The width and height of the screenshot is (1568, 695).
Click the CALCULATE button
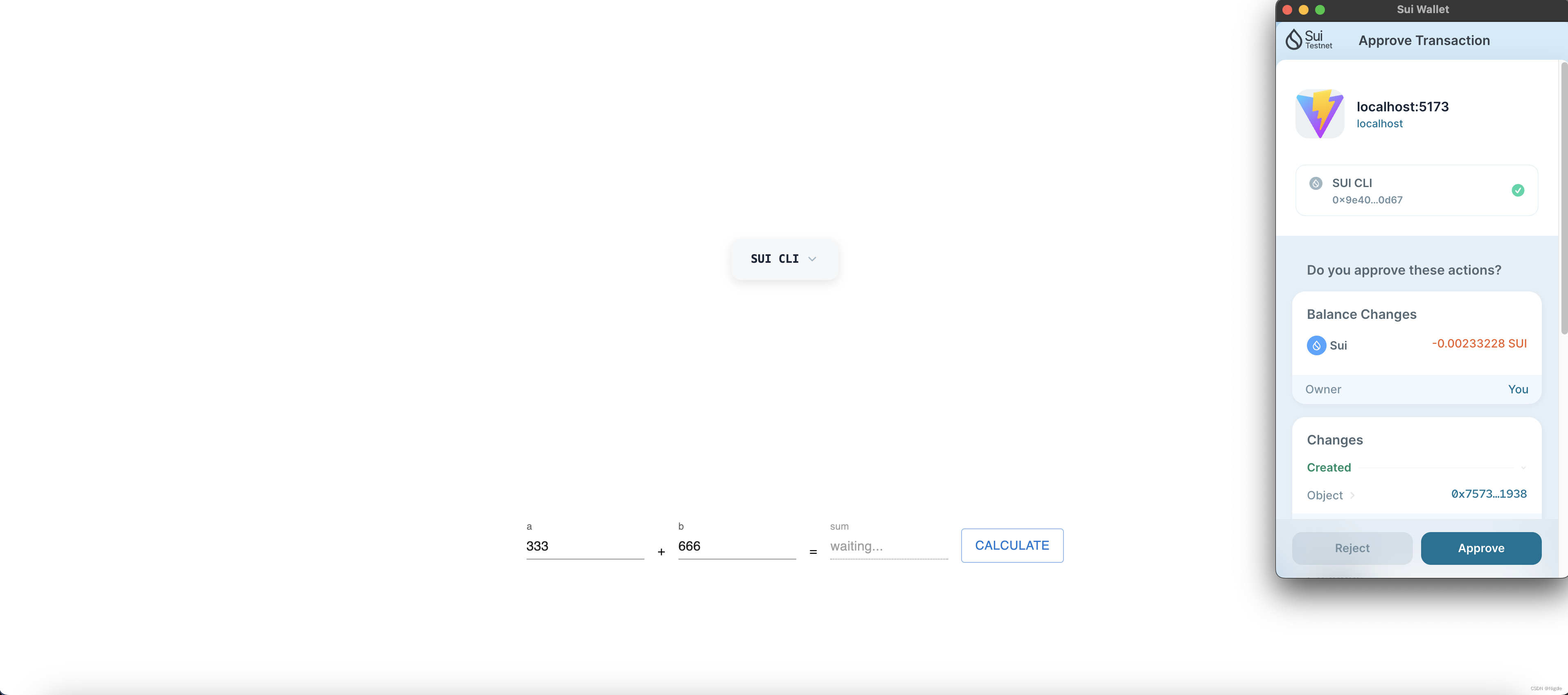pyautogui.click(x=1012, y=545)
